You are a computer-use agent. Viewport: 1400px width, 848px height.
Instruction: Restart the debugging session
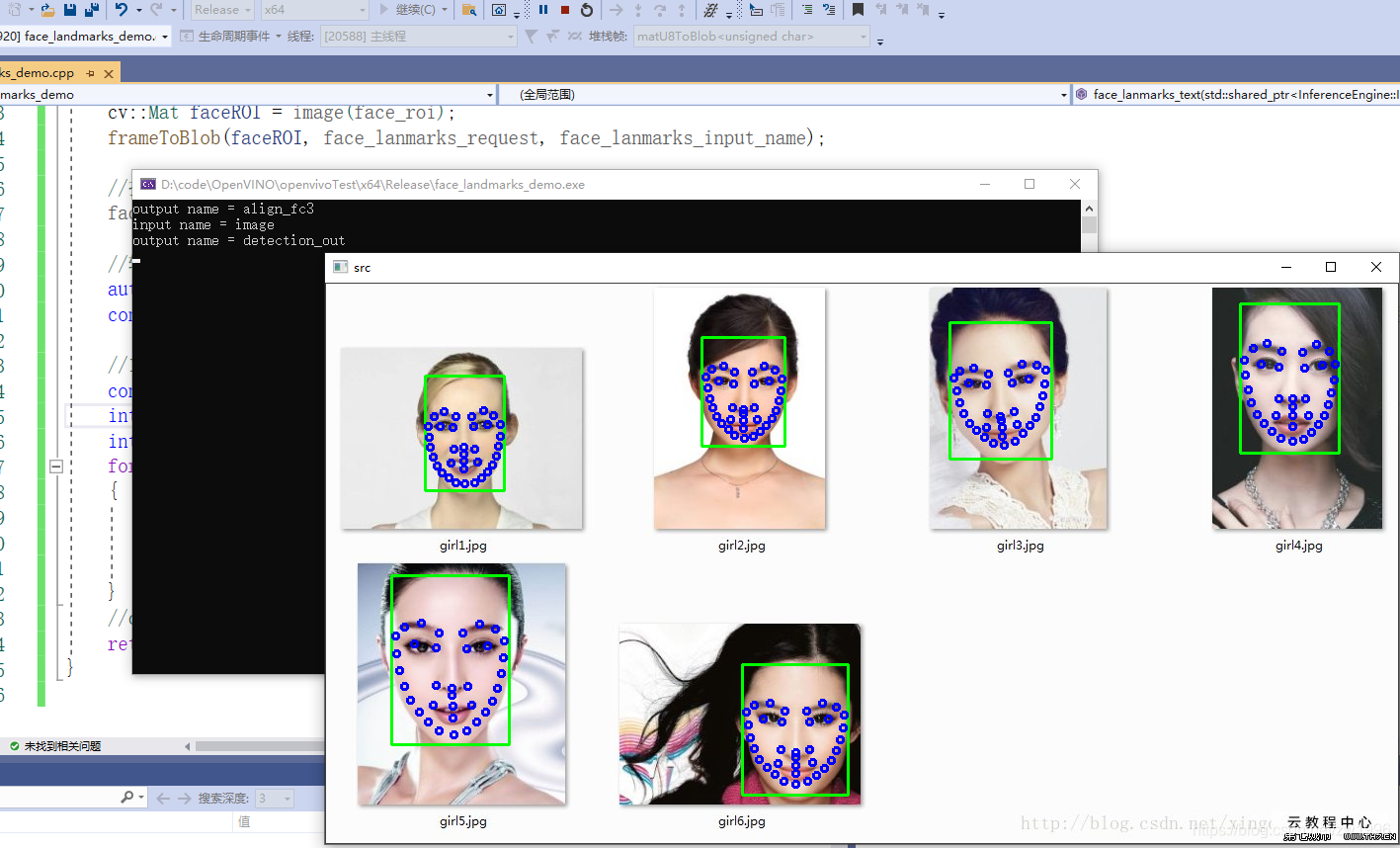pos(587,10)
